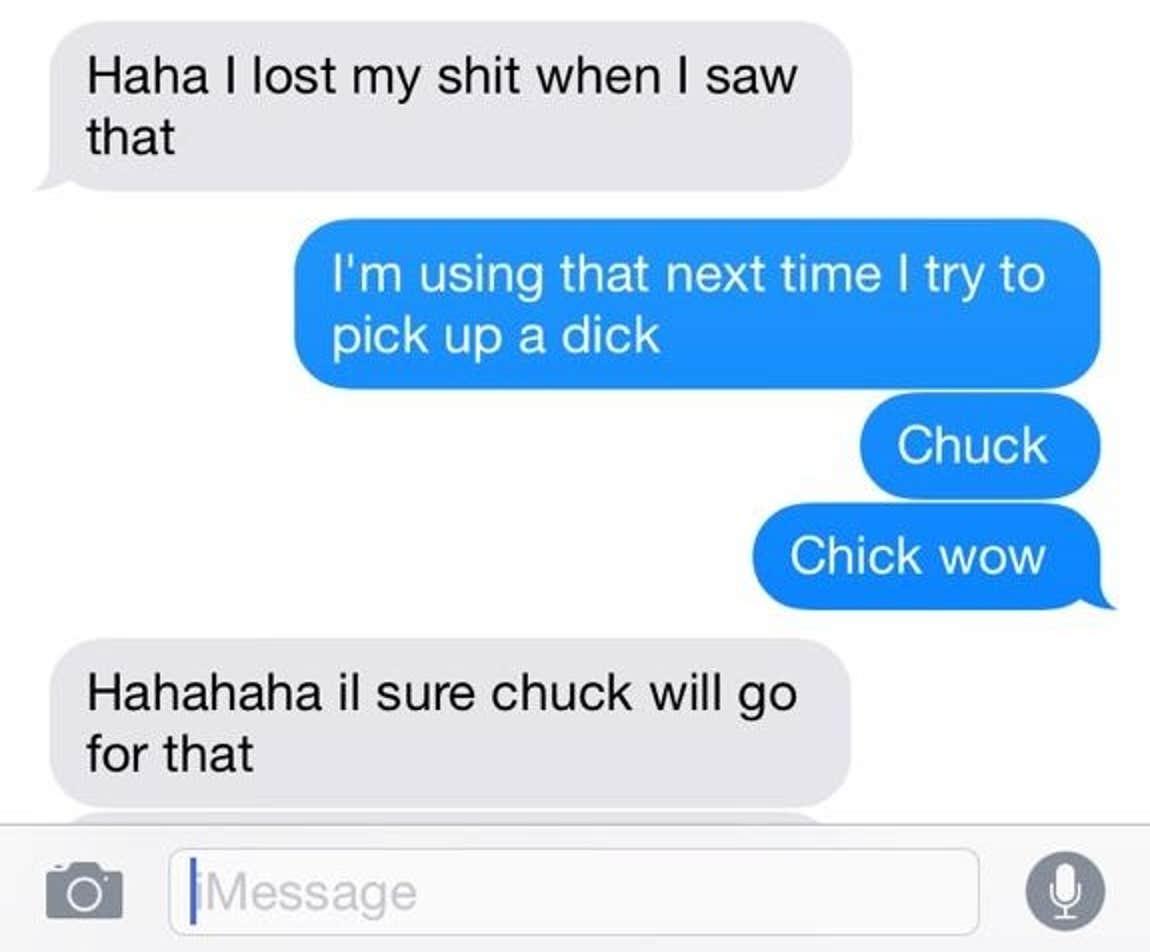
Task: Tap the 'I'm using that next time' blue bubble
Action: click(x=697, y=303)
